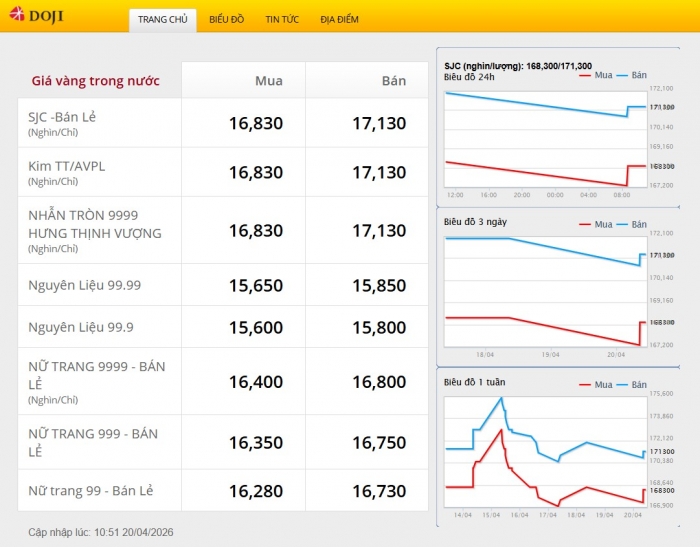Click the Giá vàng trong nước heading

pyautogui.click(x=95, y=81)
